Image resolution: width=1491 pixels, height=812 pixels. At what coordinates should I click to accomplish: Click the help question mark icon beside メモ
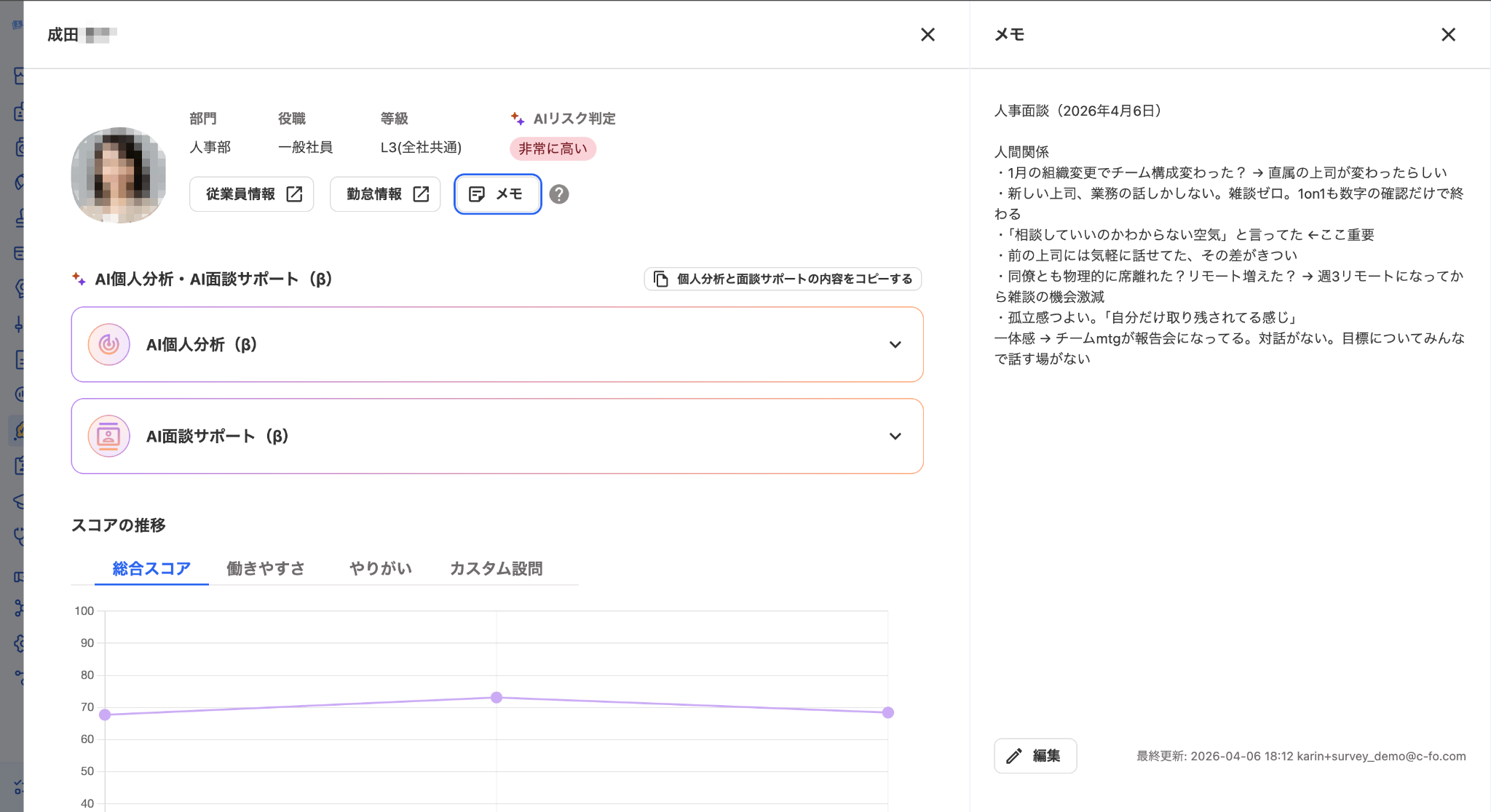559,194
